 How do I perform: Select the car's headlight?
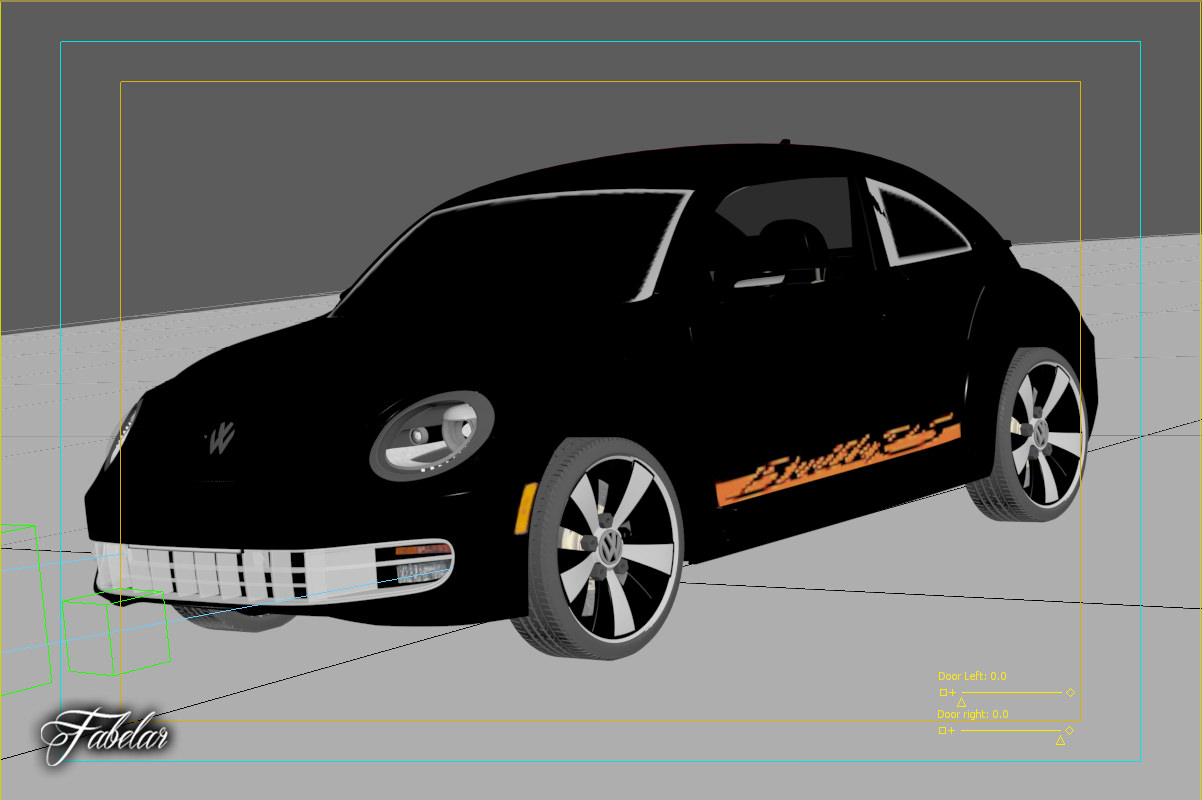click(432, 435)
